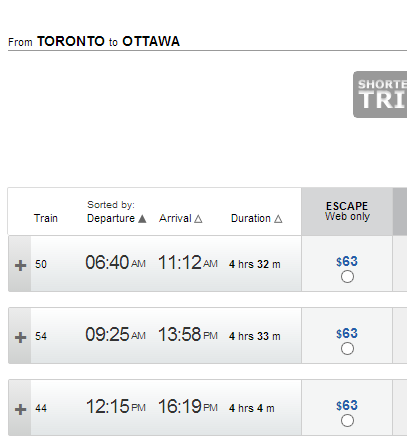The width and height of the screenshot is (407, 444).
Task: Expand train 54 details with plus icon
Action: [20, 337]
